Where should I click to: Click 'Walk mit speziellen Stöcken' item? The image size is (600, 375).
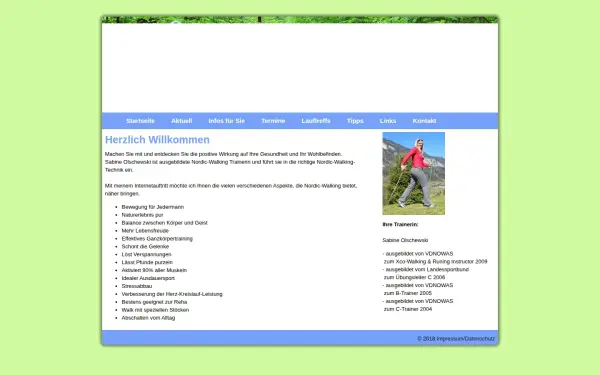coord(155,310)
